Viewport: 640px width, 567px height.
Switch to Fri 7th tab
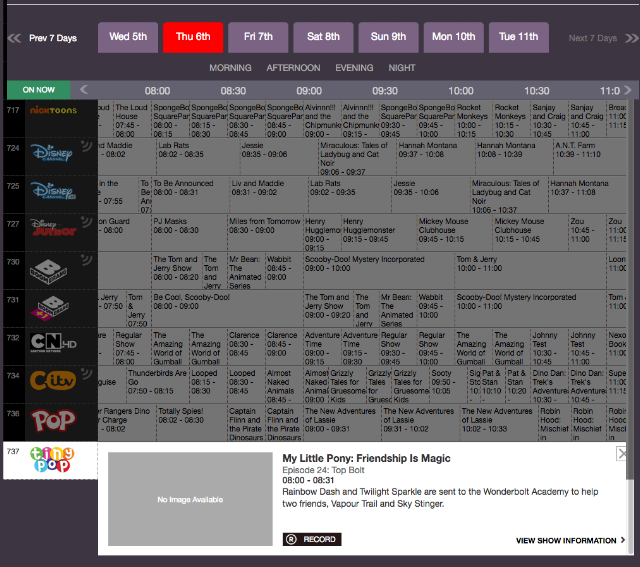[x=258, y=37]
